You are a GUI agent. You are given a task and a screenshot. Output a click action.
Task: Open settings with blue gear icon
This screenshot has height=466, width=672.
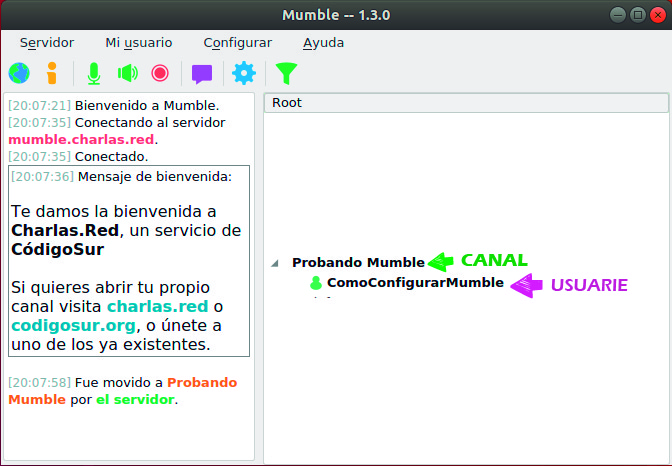pos(244,73)
